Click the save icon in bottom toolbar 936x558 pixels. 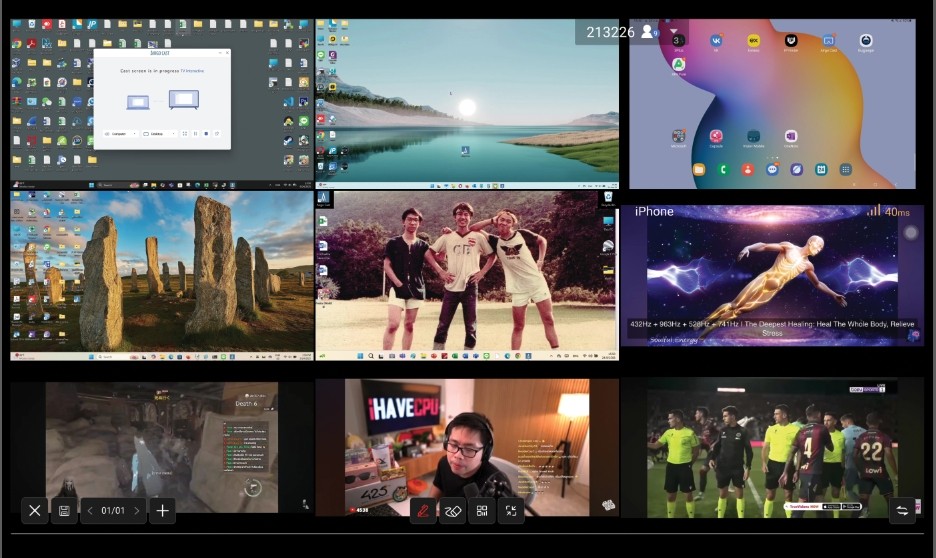[64, 511]
